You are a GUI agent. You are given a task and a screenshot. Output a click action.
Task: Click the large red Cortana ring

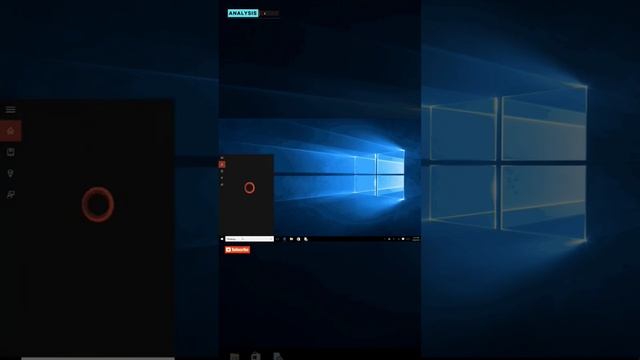click(98, 204)
